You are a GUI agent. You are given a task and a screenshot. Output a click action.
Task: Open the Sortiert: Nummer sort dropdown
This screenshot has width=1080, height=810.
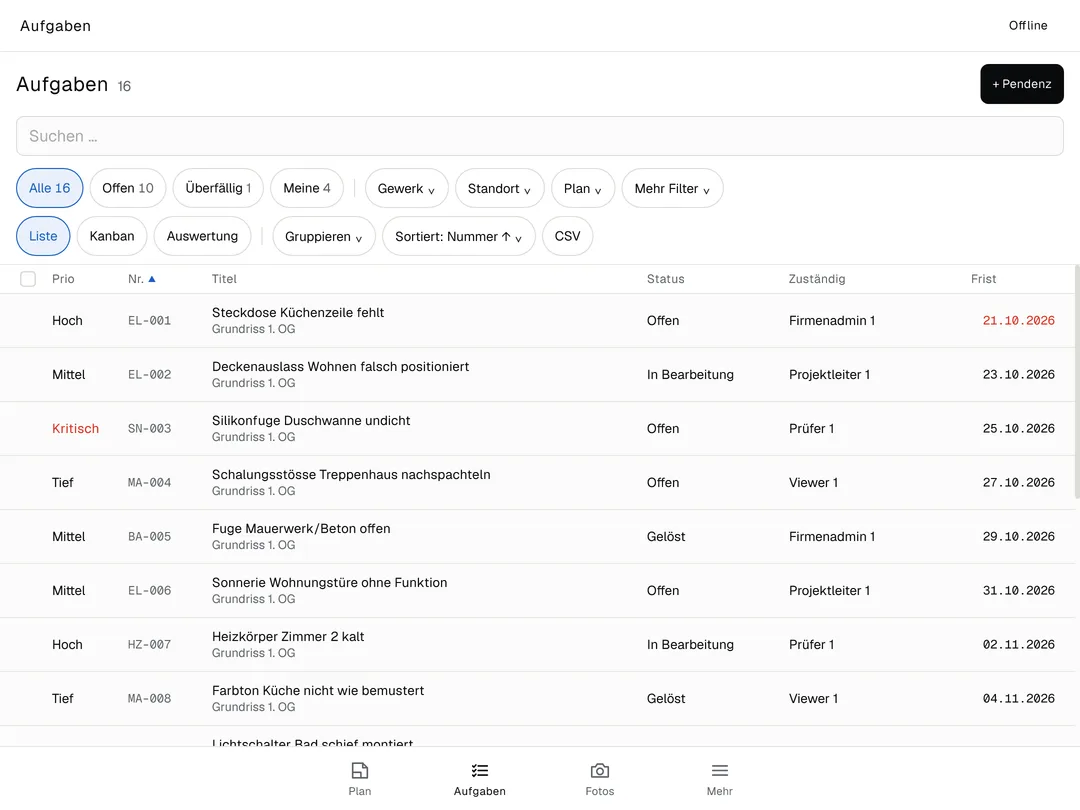459,236
